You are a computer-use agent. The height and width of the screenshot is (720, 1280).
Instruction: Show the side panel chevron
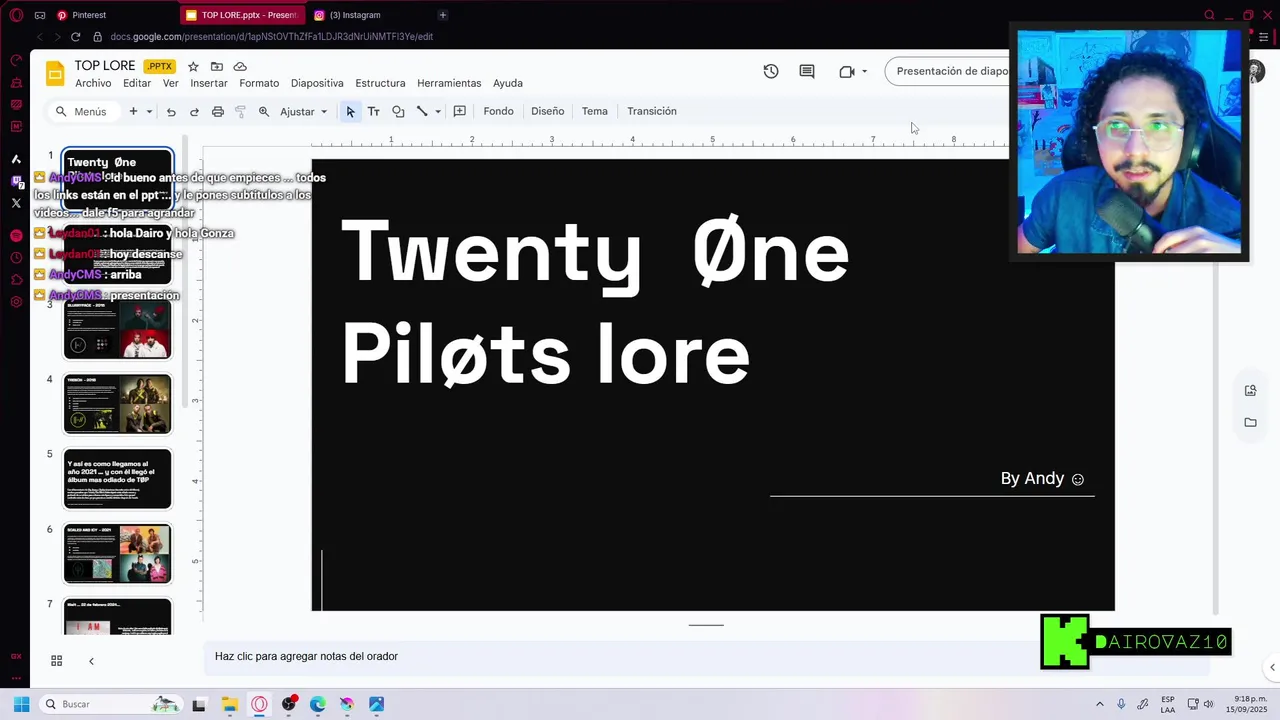[x=1272, y=667]
